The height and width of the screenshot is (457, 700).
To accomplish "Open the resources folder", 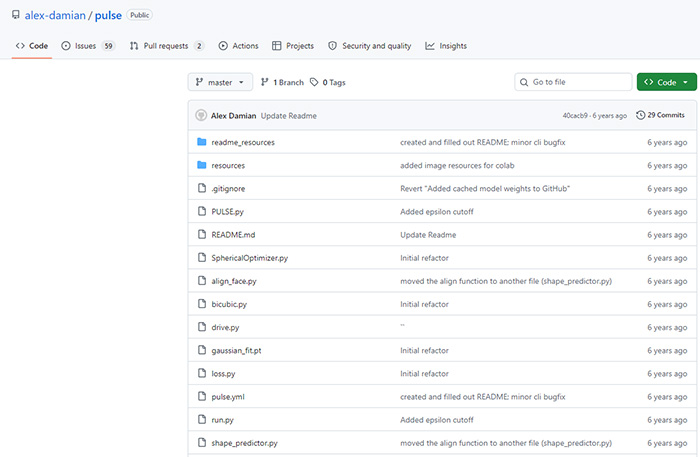I will tap(228, 166).
